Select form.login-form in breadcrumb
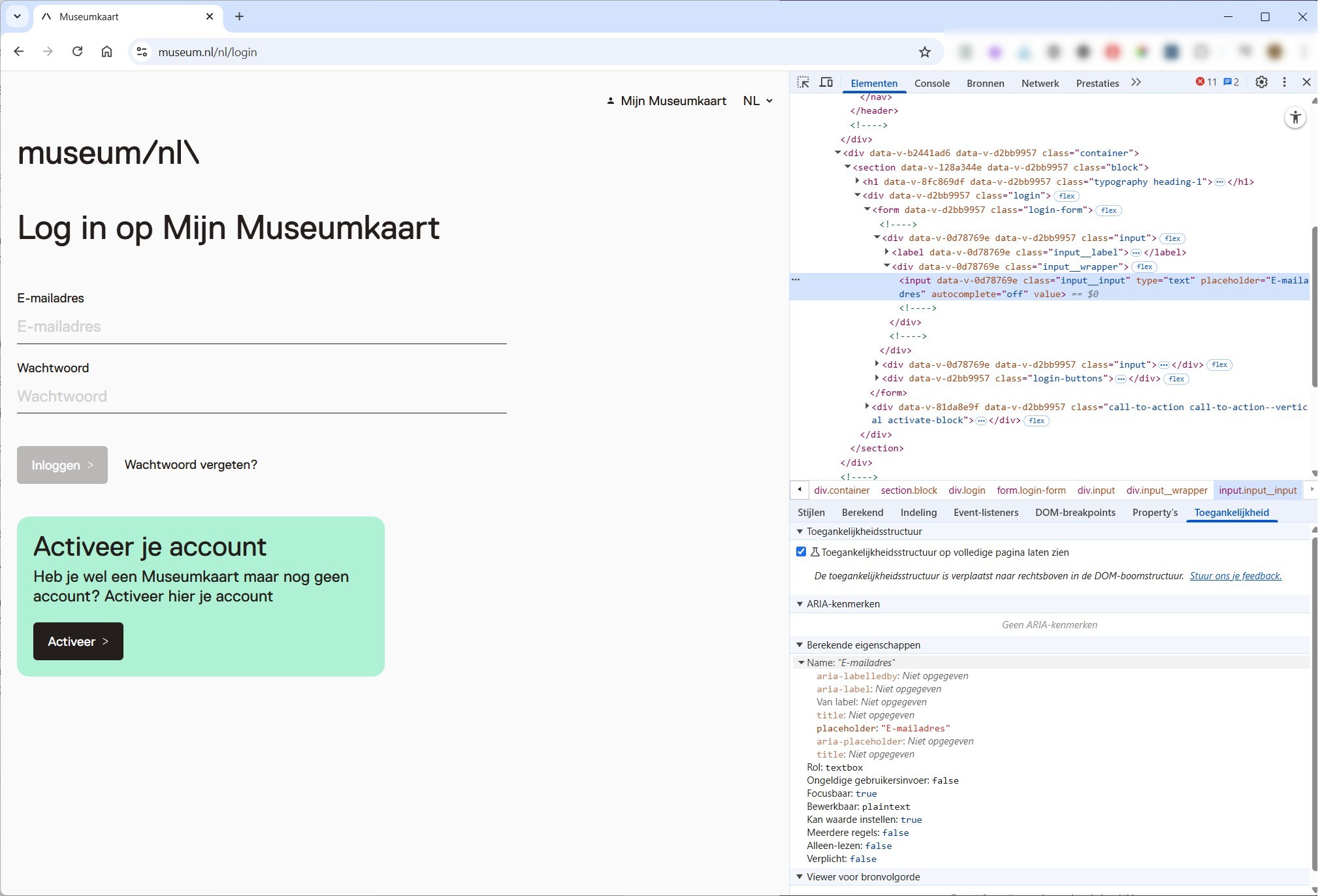1324x896 pixels. click(1031, 490)
